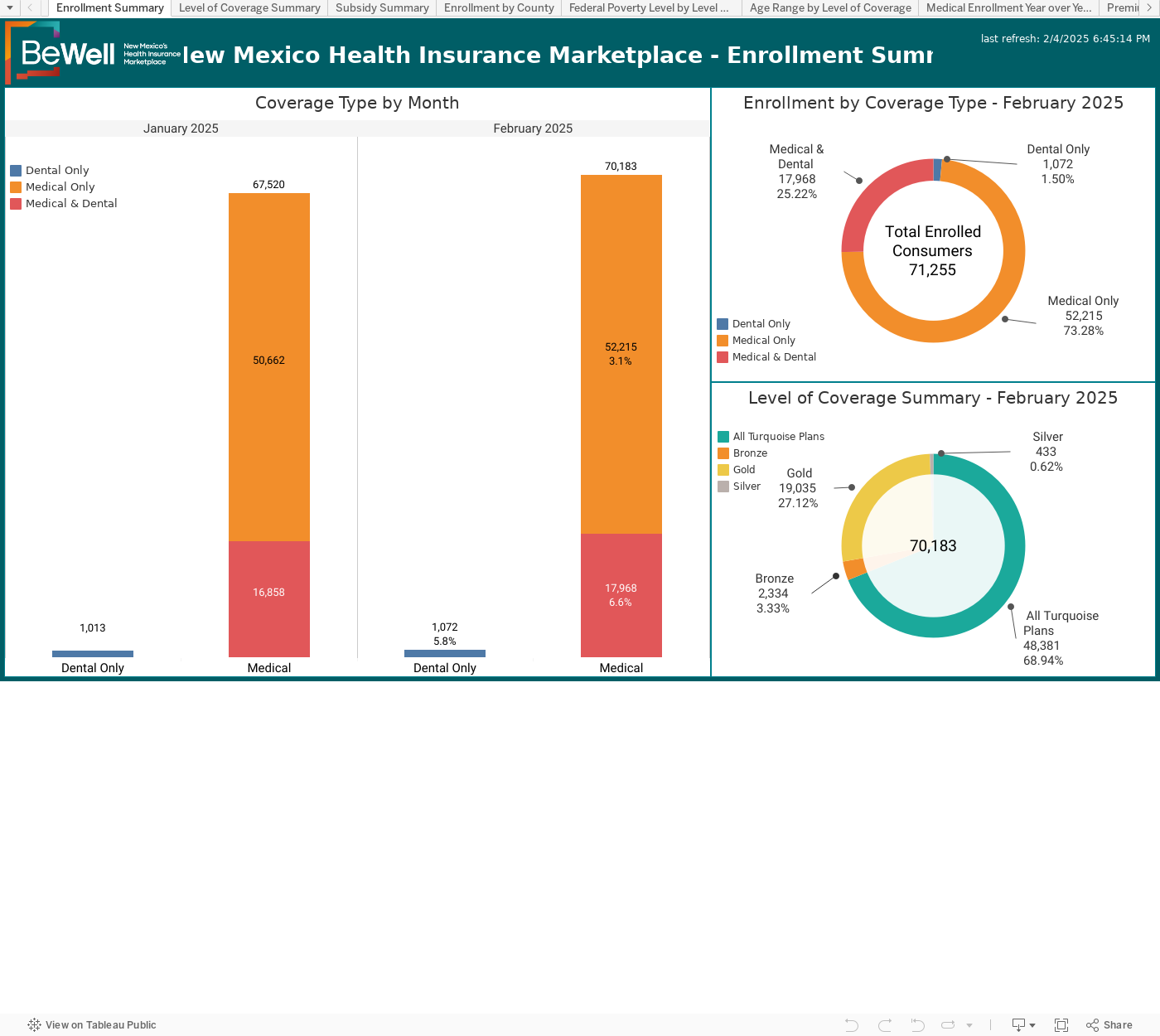Click the January total label 67,520
Image resolution: width=1160 pixels, height=1036 pixels.
[x=269, y=185]
